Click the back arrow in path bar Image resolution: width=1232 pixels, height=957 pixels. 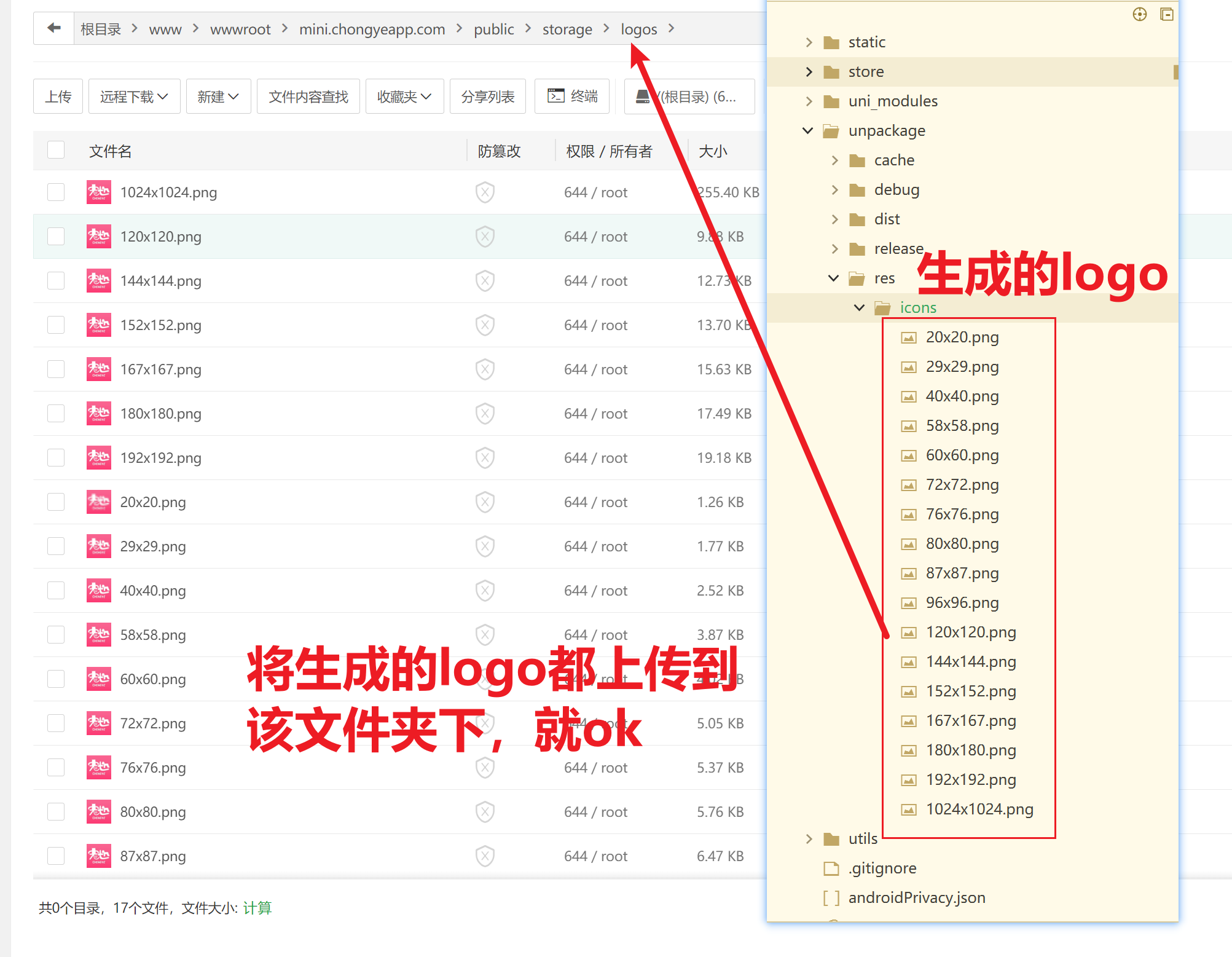[54, 28]
